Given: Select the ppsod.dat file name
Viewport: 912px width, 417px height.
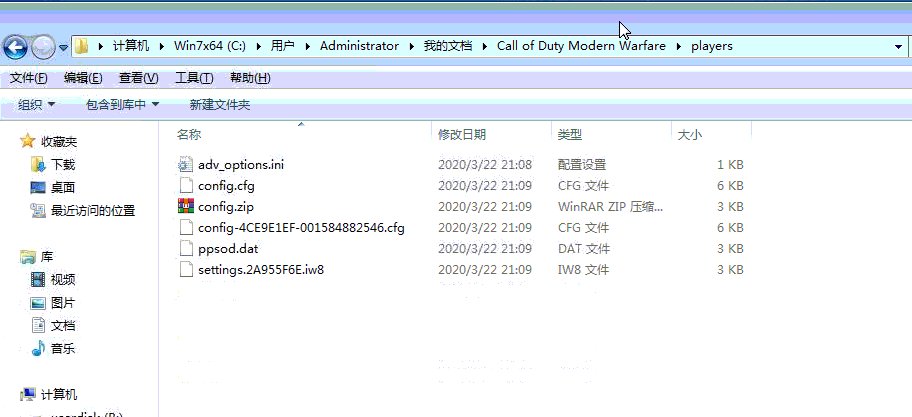Looking at the screenshot, I should coord(228,249).
